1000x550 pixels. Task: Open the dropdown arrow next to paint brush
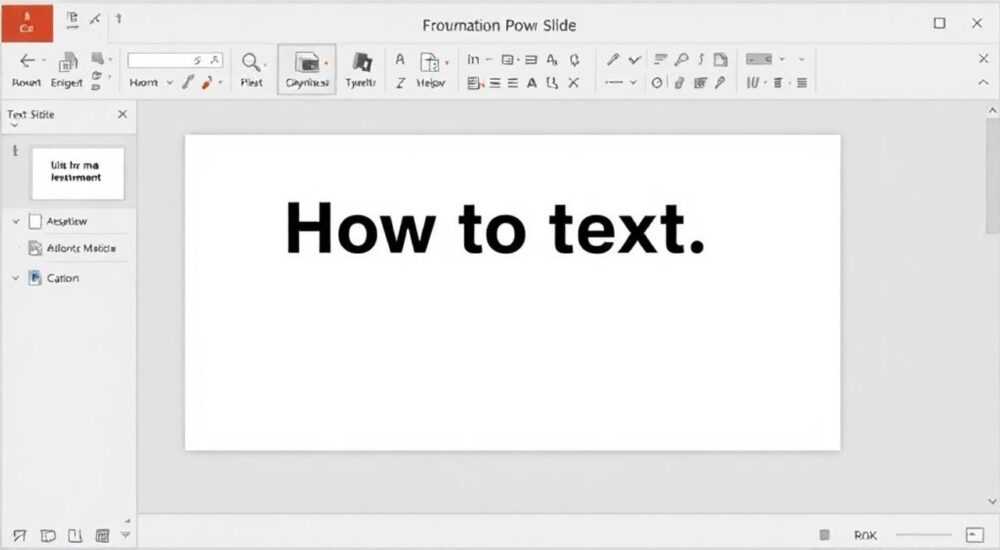[x=221, y=82]
